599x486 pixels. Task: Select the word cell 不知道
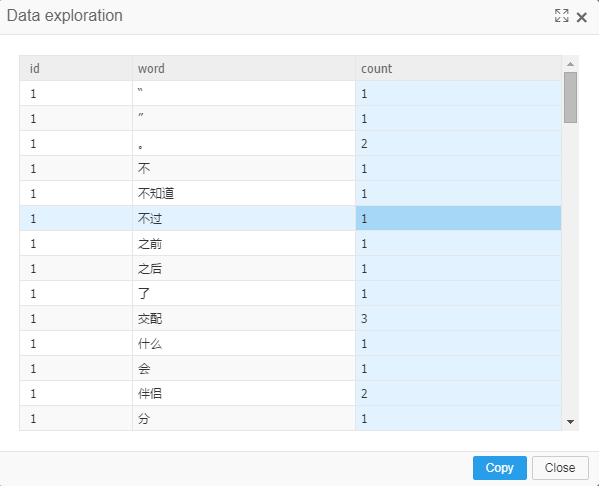click(x=244, y=193)
